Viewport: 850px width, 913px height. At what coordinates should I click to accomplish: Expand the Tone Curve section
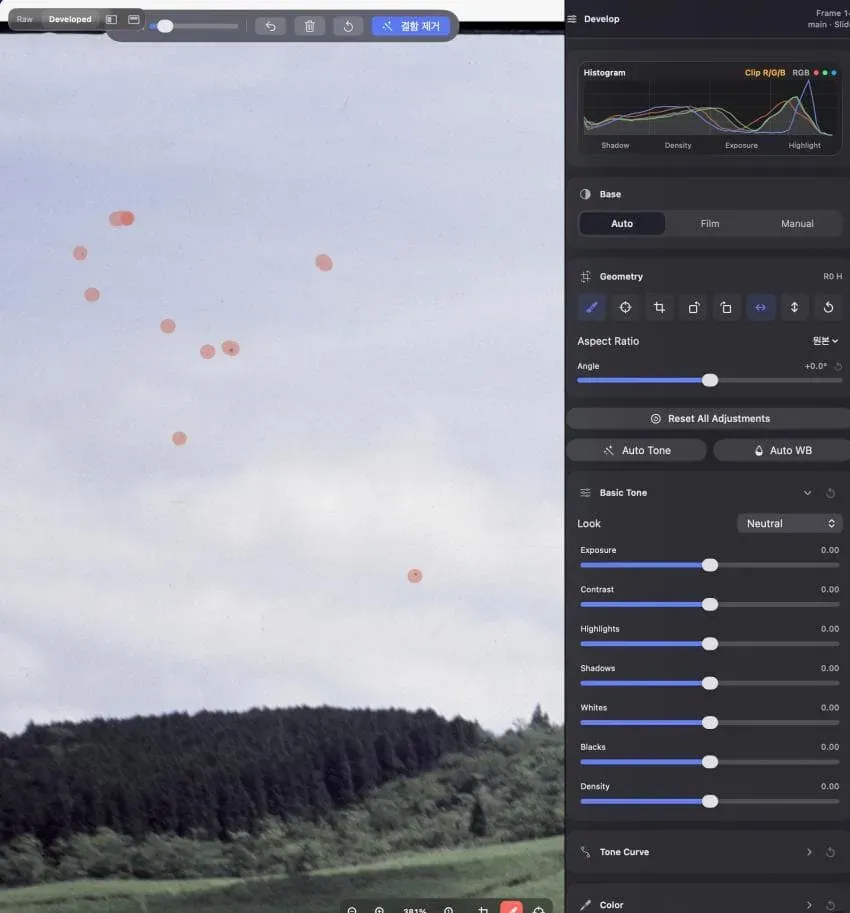pos(809,852)
